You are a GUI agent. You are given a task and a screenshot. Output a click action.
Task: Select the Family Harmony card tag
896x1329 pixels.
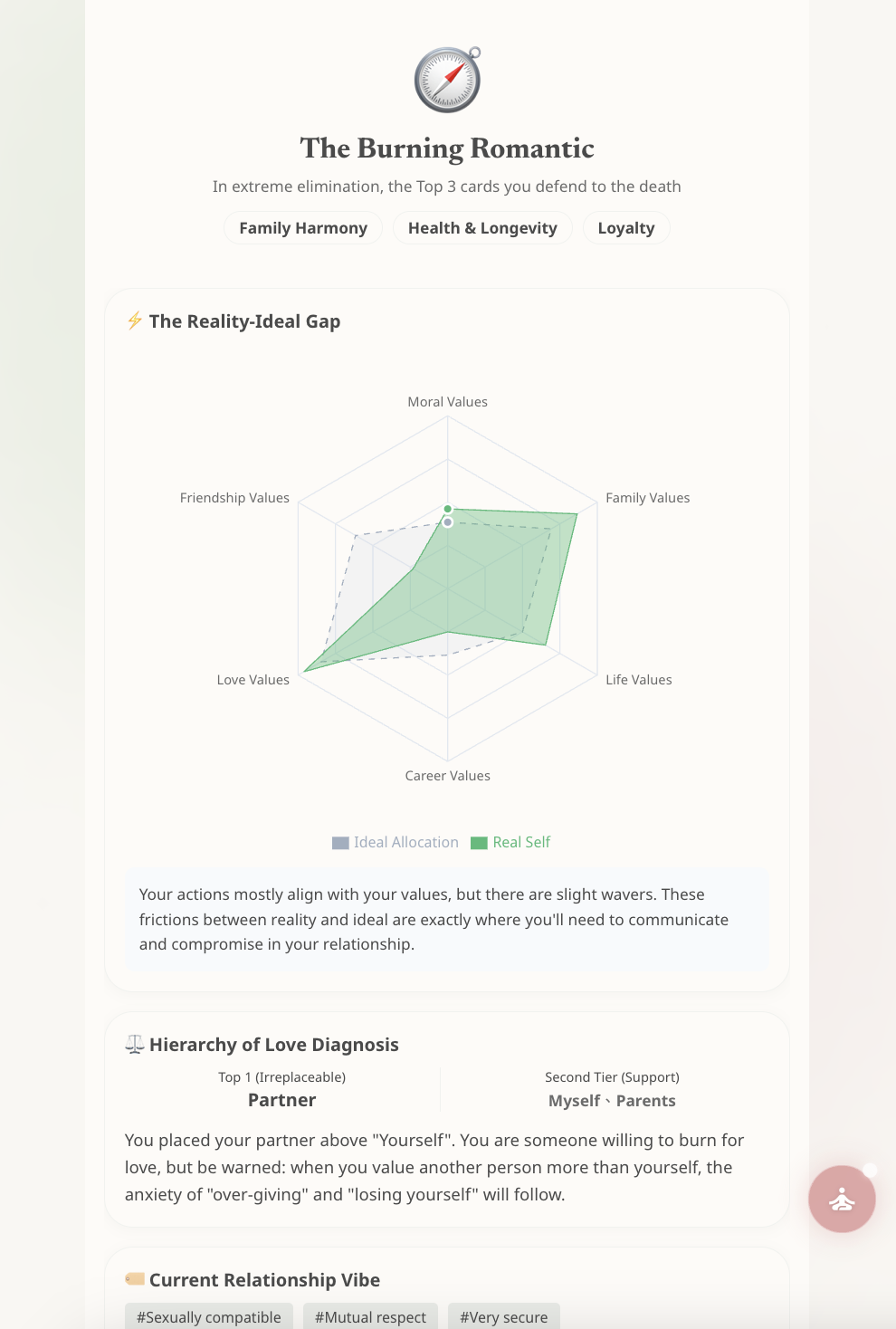(303, 228)
